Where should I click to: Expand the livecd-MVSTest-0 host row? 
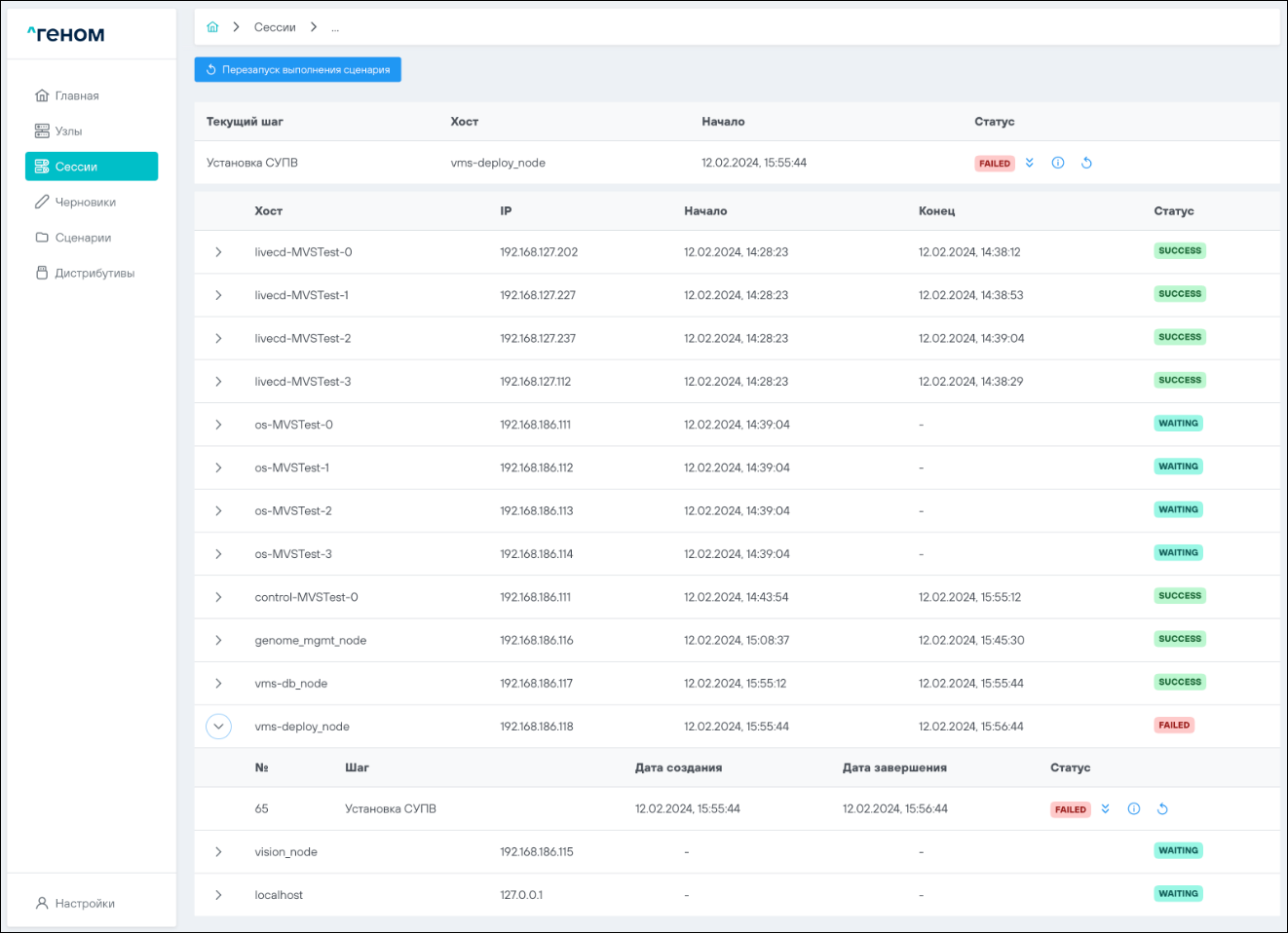coord(218,252)
